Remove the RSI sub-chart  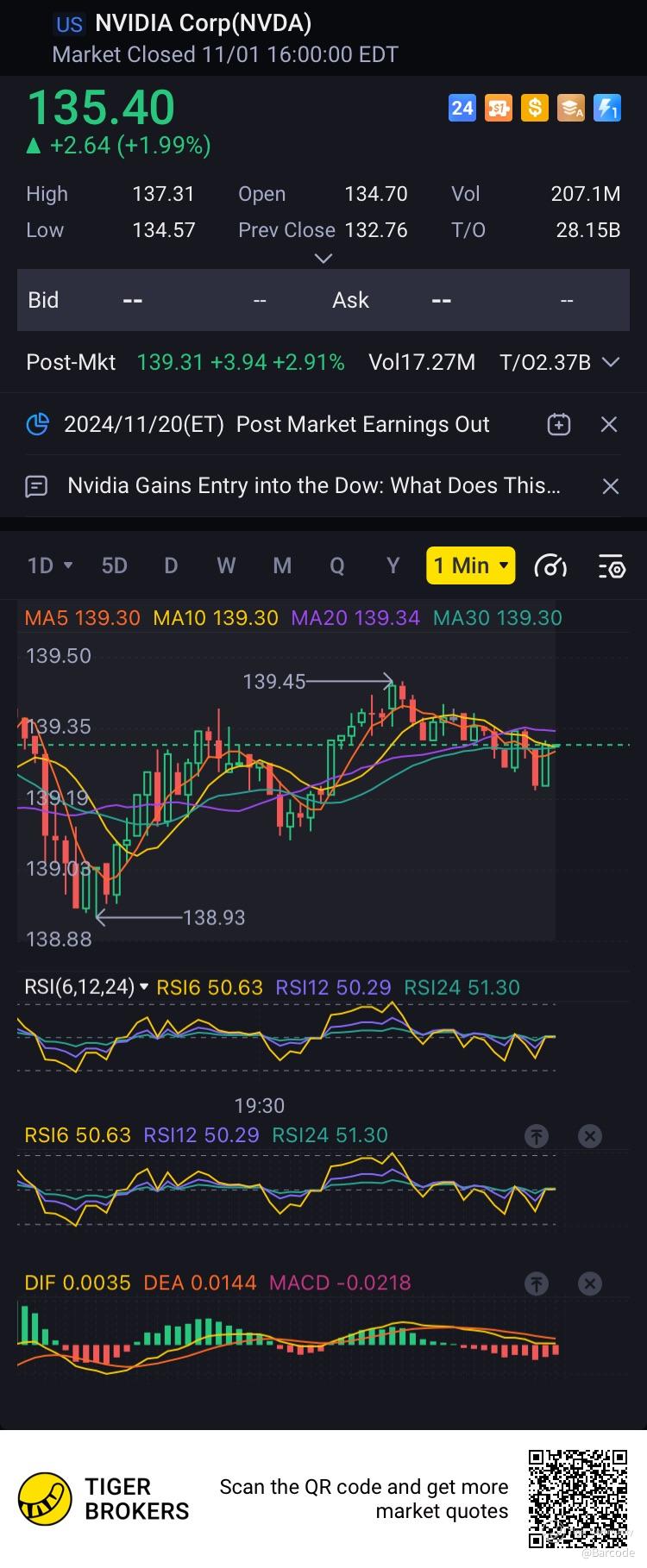pos(590,1136)
